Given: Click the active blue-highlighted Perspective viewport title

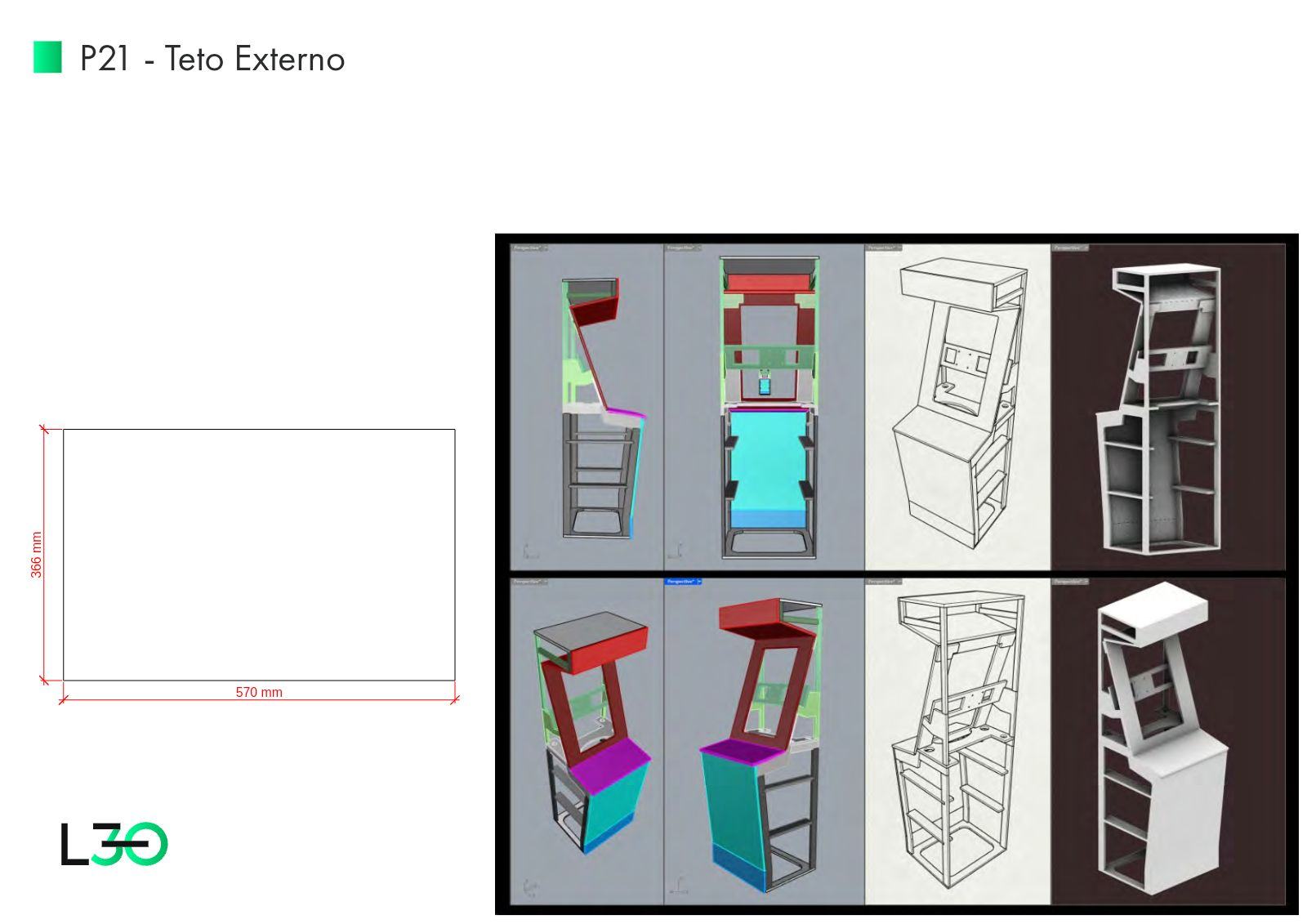Looking at the screenshot, I should pos(680,582).
